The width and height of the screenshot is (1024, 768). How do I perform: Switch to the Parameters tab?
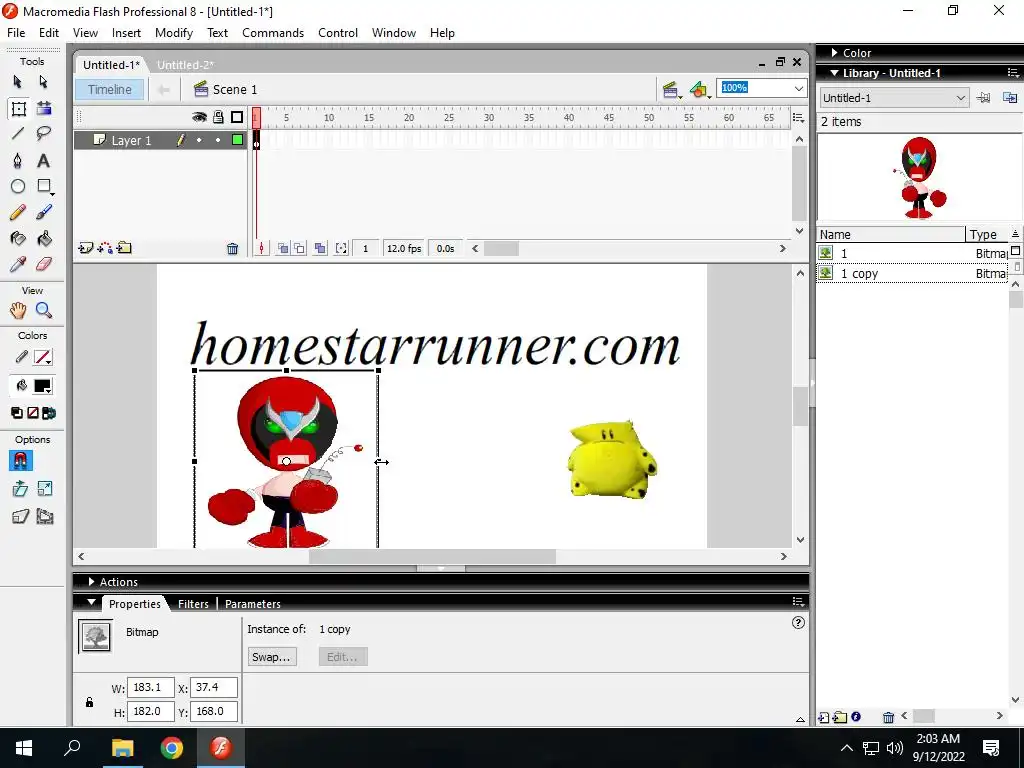(253, 604)
